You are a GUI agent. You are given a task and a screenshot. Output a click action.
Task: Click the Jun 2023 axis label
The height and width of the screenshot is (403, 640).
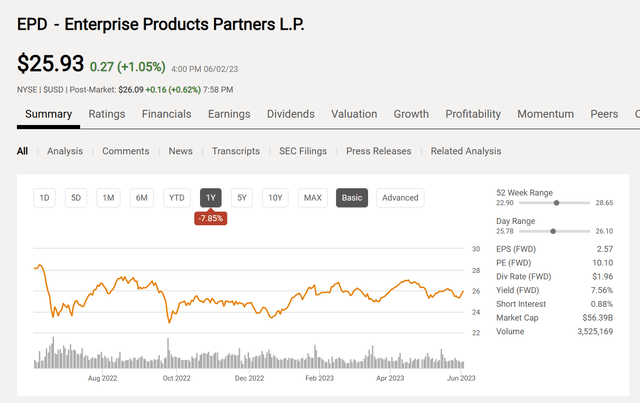pos(461,378)
